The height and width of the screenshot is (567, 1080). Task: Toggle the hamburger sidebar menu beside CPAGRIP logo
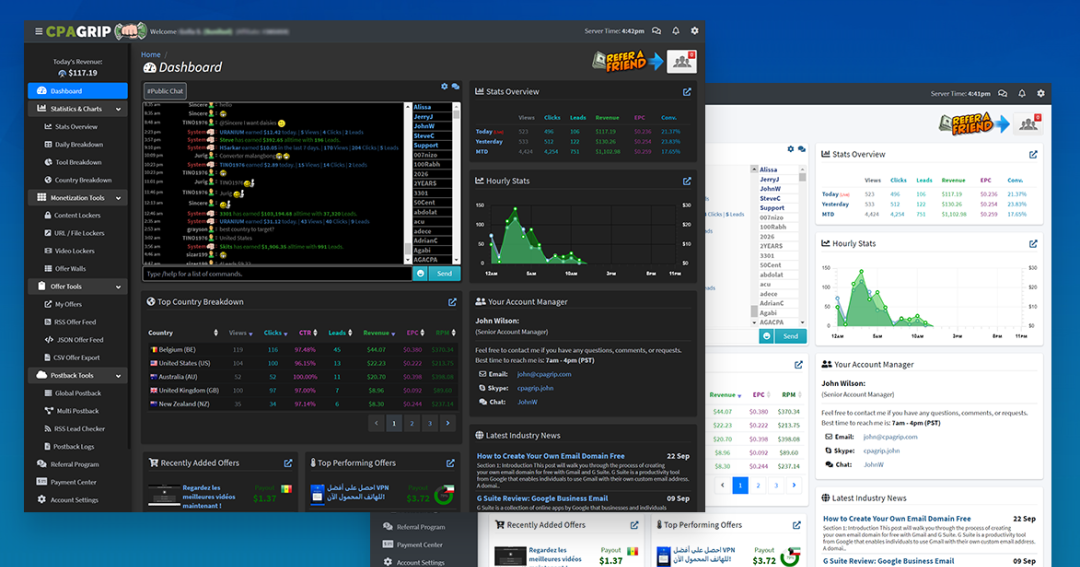39,31
